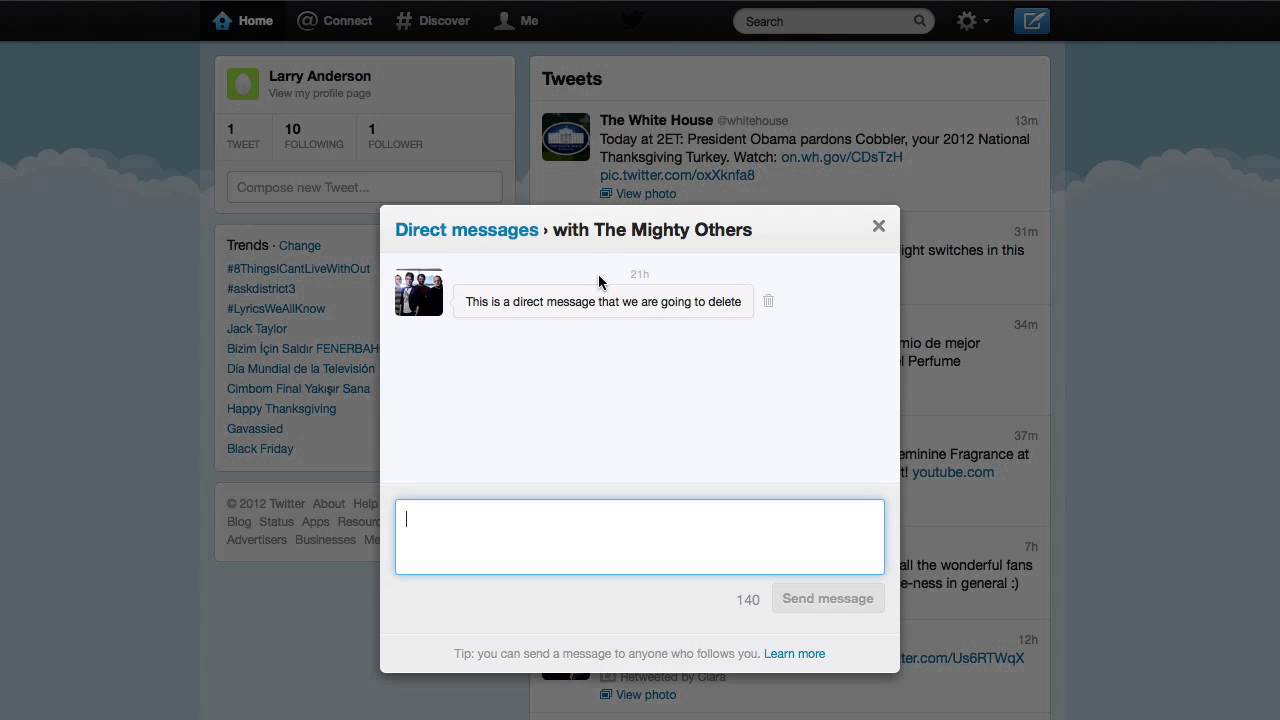Image resolution: width=1280 pixels, height=720 pixels.
Task: Open The White House account name
Action: 656,120
